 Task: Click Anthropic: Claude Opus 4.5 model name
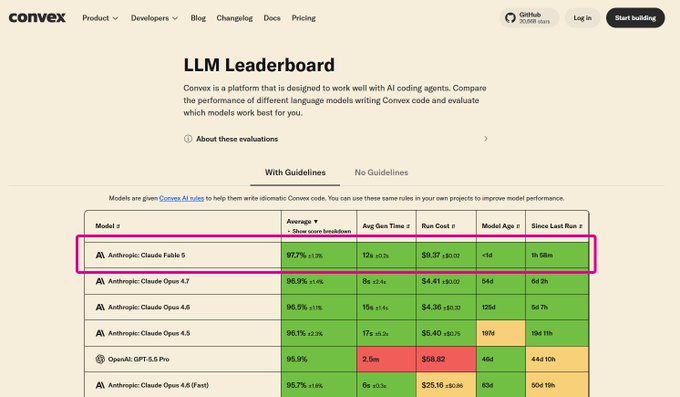click(x=149, y=333)
